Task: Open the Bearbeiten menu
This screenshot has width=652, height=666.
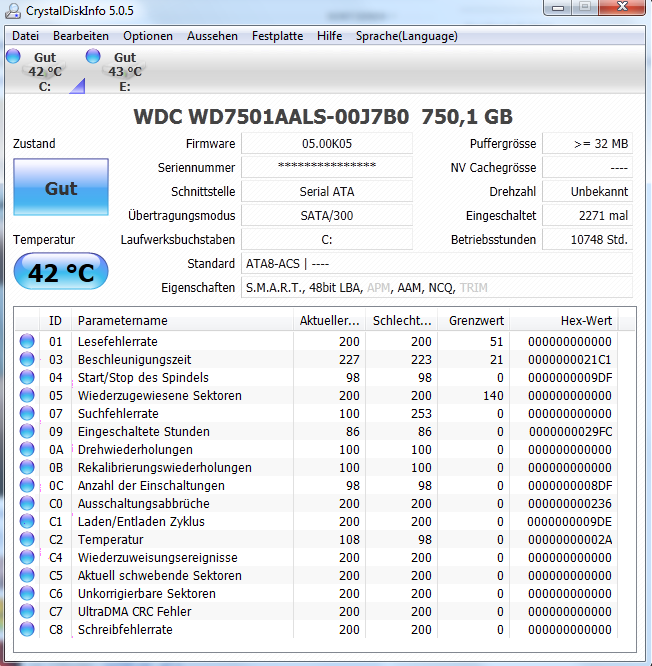Action: [x=81, y=36]
